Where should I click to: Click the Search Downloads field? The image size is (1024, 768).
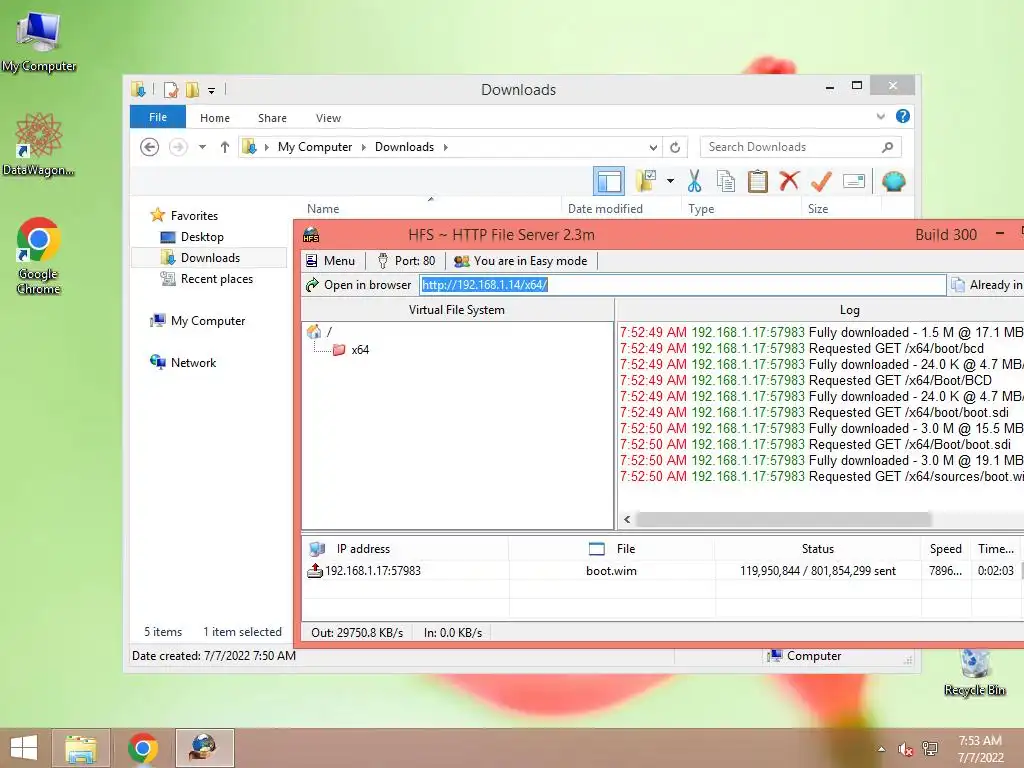click(801, 147)
